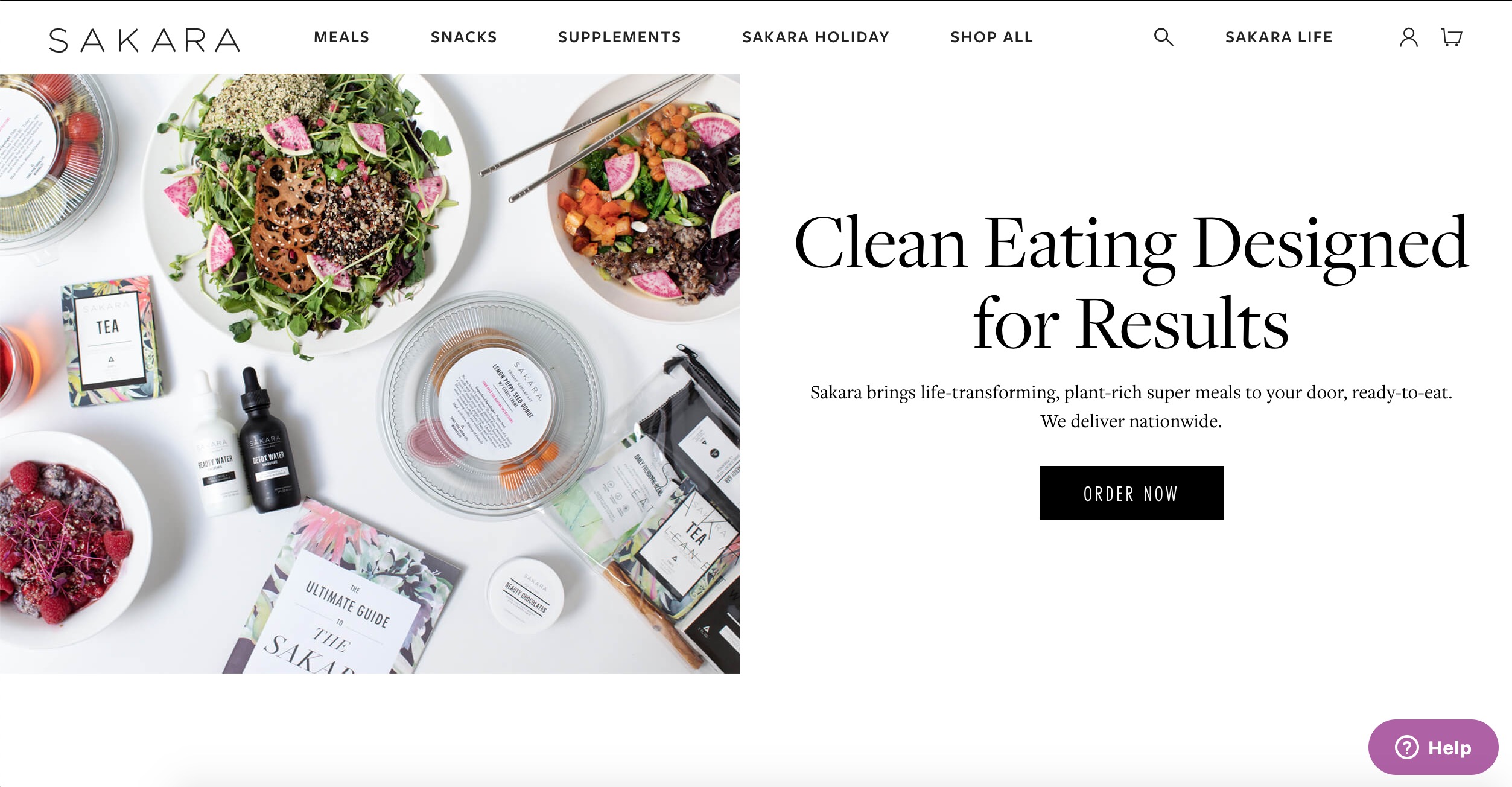This screenshot has height=787, width=1512.
Task: Open the purple Help chat button
Action: point(1433,747)
